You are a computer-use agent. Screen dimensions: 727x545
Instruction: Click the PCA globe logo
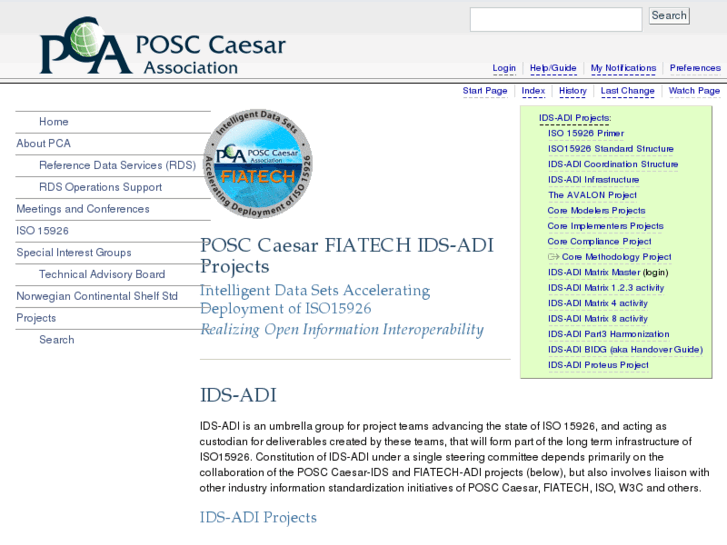pyautogui.click(x=86, y=45)
